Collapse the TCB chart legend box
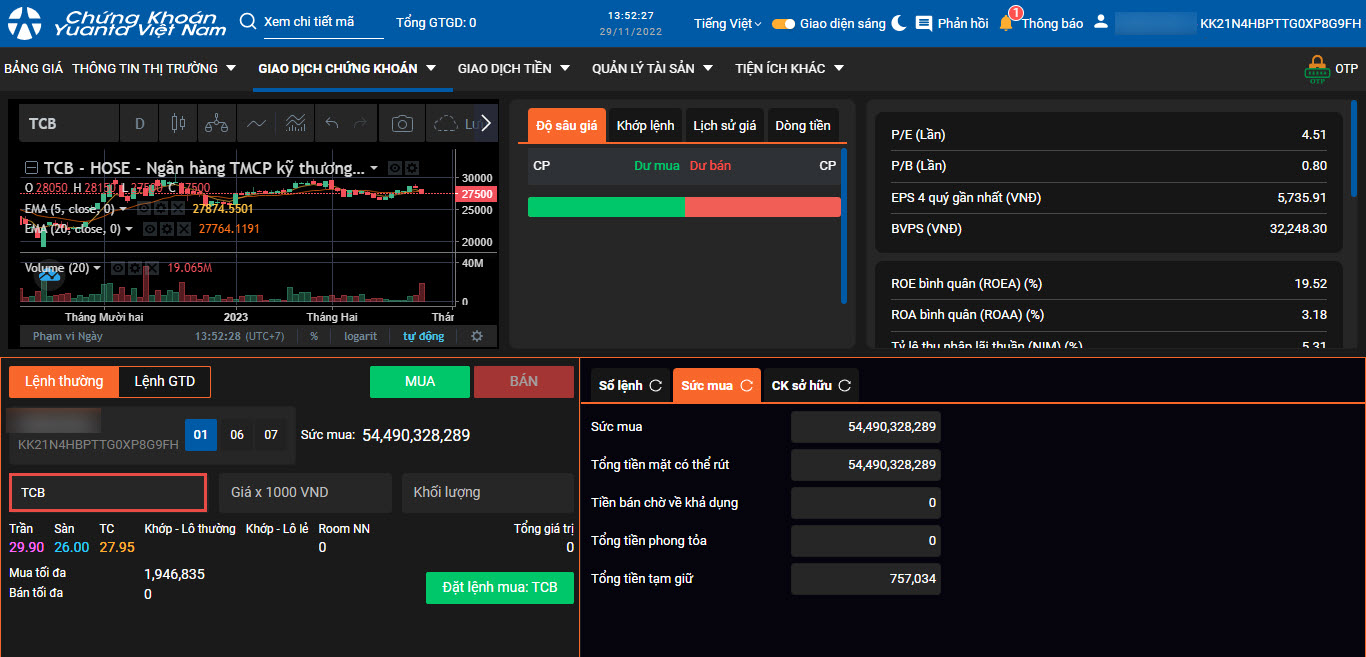The image size is (1366, 657). pos(32,168)
